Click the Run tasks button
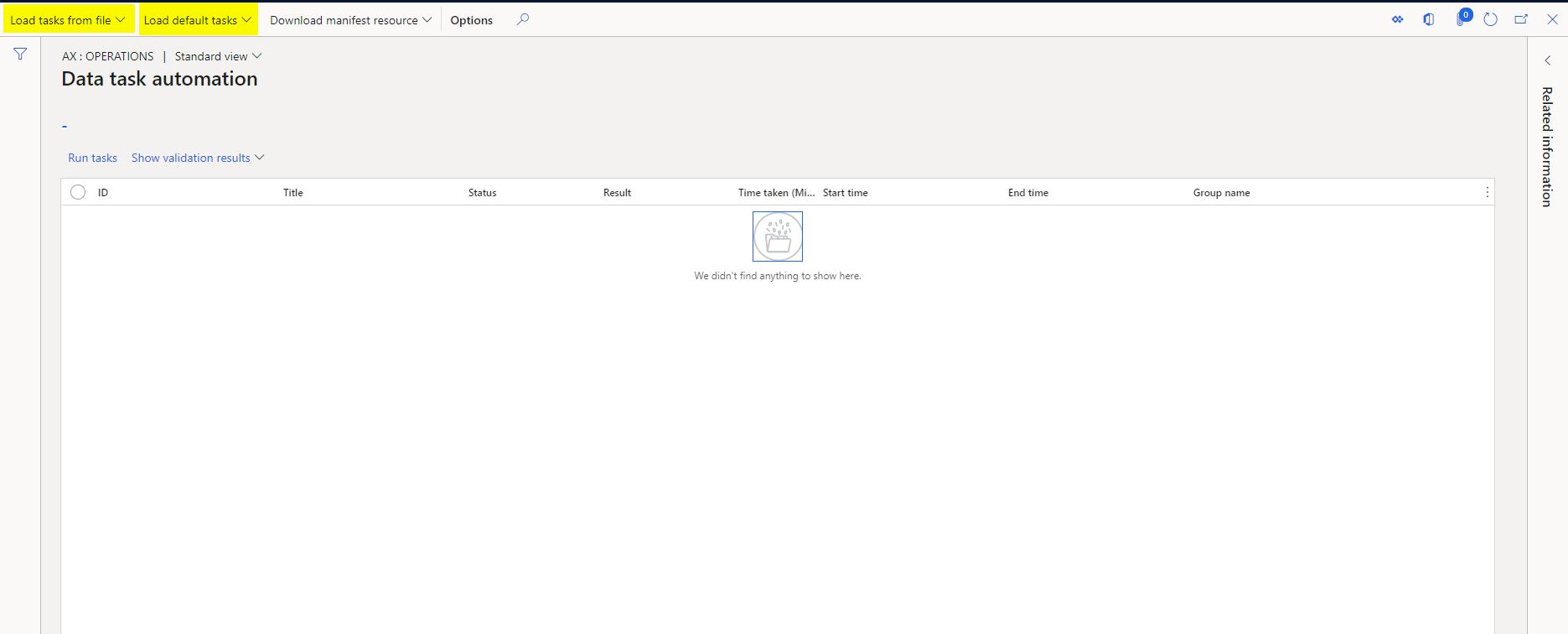 (92, 158)
